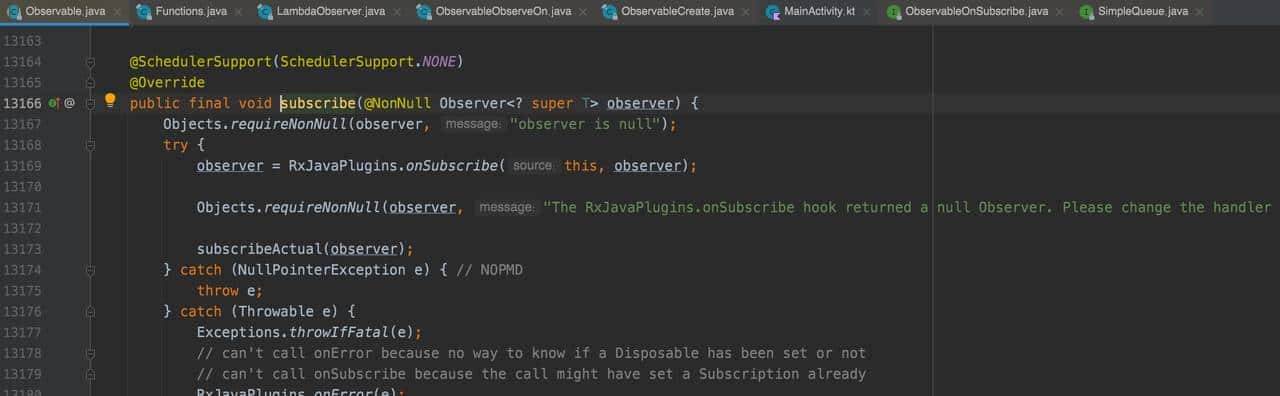1280x396 pixels.
Task: Click line number 13175 in the gutter
Action: click(23, 291)
